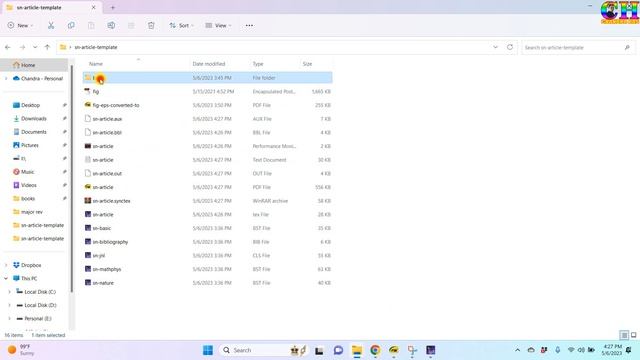Expand recent locations chevron beside Forward arrow

[35, 47]
